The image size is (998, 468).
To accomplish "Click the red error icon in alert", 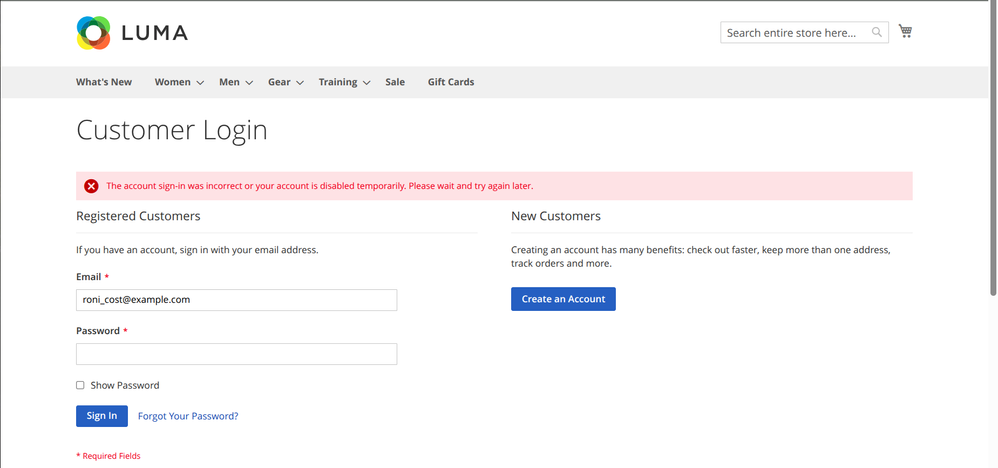I will (91, 186).
